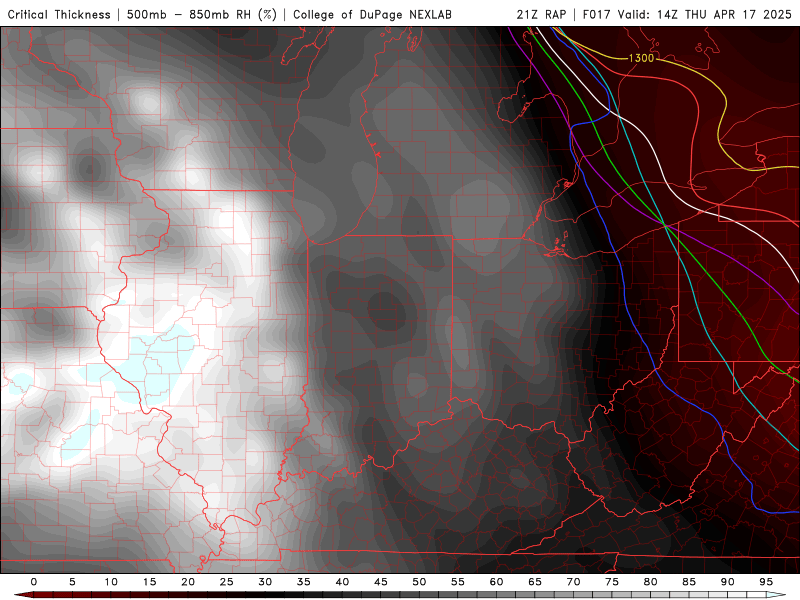Pick the "35" legend tick label
800x600 pixels.
click(303, 582)
